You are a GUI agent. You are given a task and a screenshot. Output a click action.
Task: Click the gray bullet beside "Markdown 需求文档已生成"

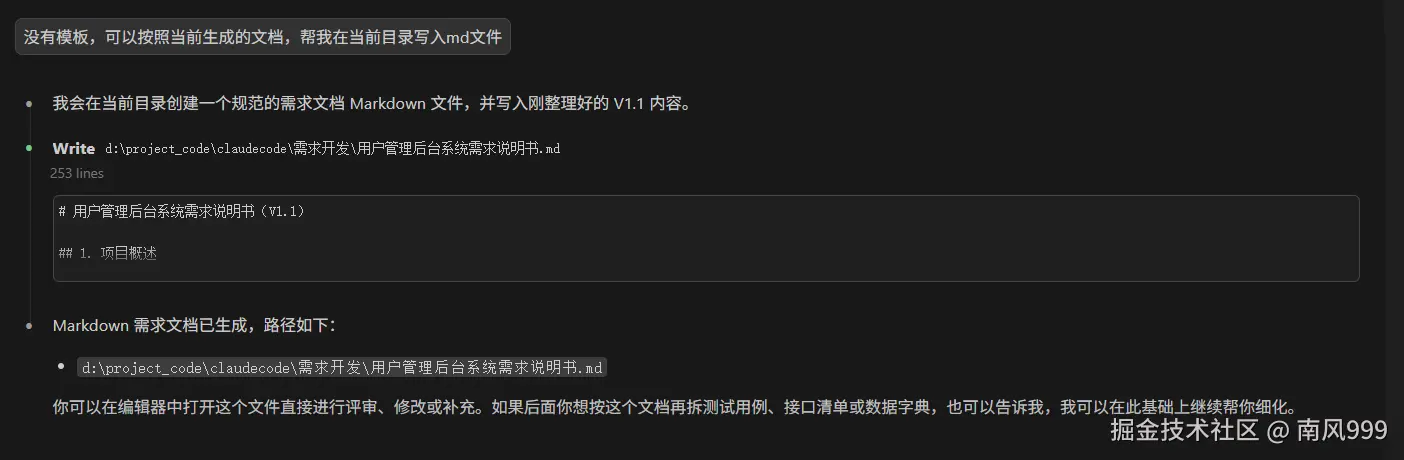click(x=29, y=325)
